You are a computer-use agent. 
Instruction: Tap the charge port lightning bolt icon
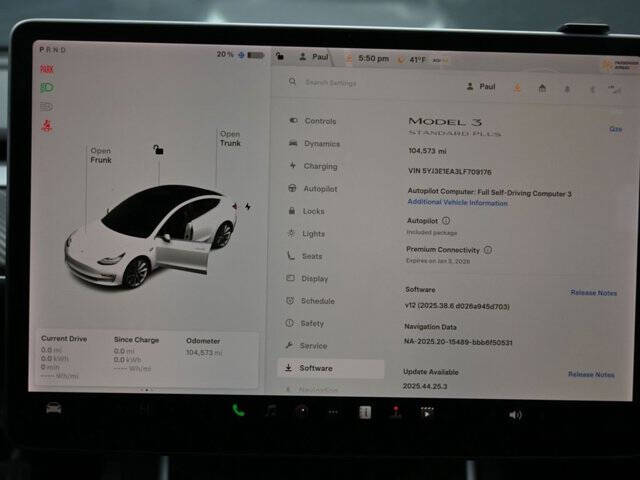[x=248, y=207]
